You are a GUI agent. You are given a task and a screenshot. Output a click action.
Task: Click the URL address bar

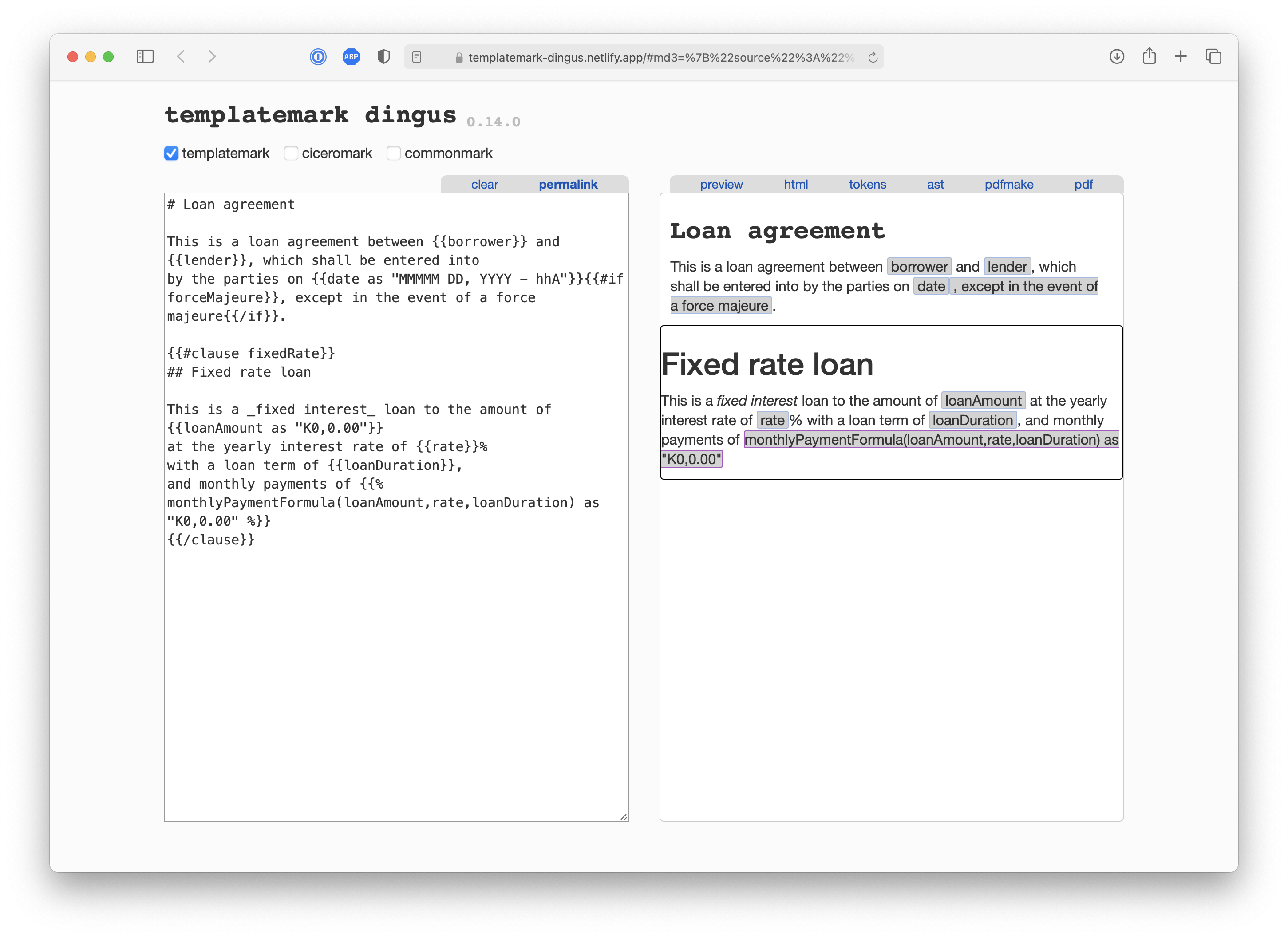coord(644,57)
